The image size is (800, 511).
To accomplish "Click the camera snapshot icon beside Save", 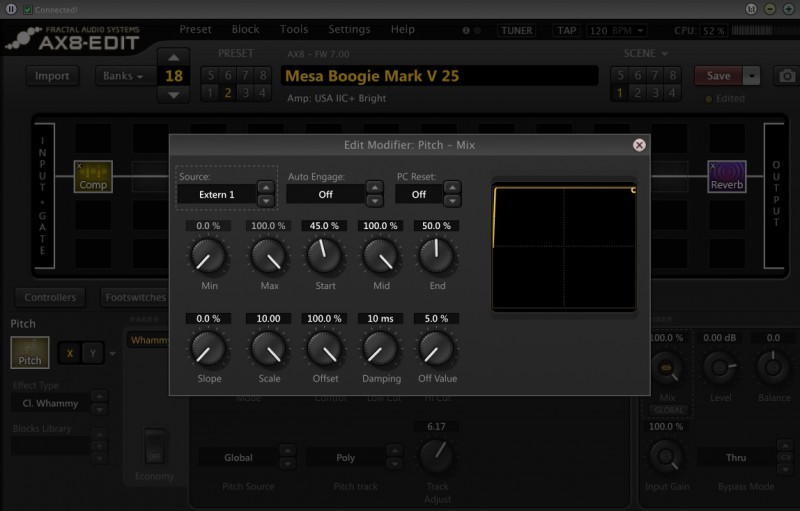I will click(787, 76).
